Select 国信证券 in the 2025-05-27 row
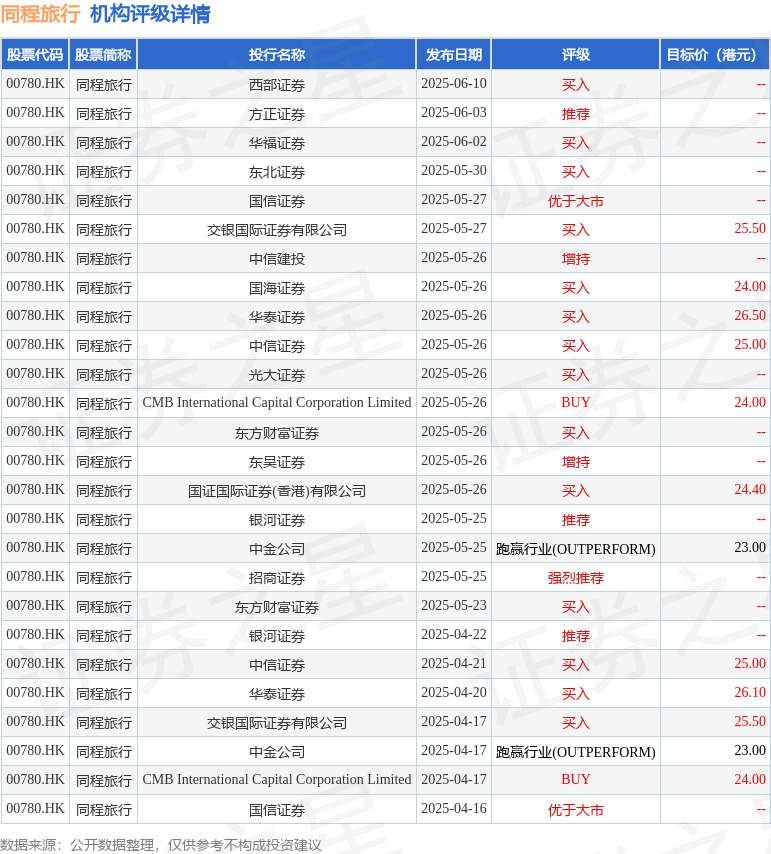The height and width of the screenshot is (854, 771). tap(277, 200)
